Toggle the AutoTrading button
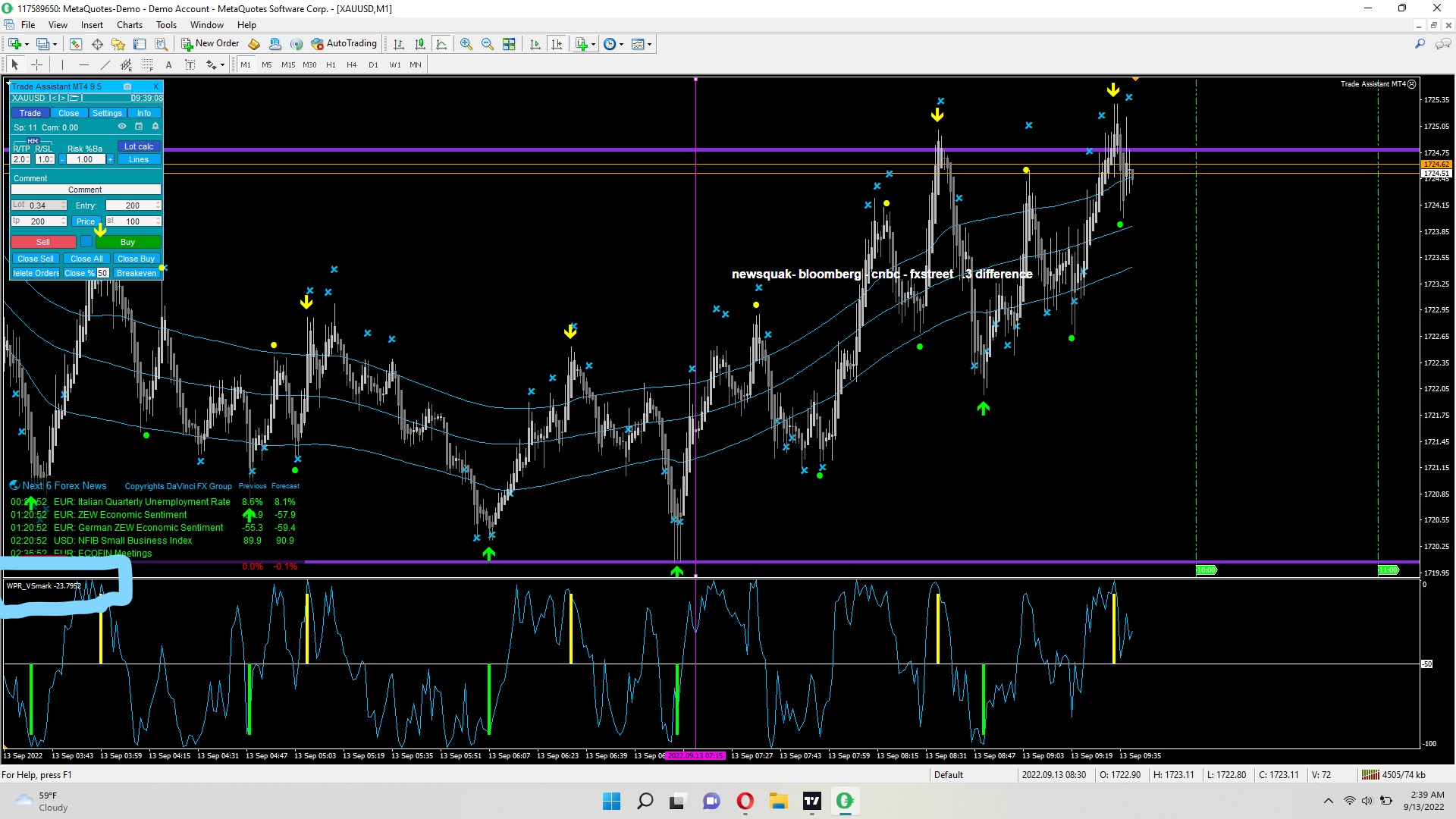This screenshot has width=1456, height=819. (x=344, y=44)
